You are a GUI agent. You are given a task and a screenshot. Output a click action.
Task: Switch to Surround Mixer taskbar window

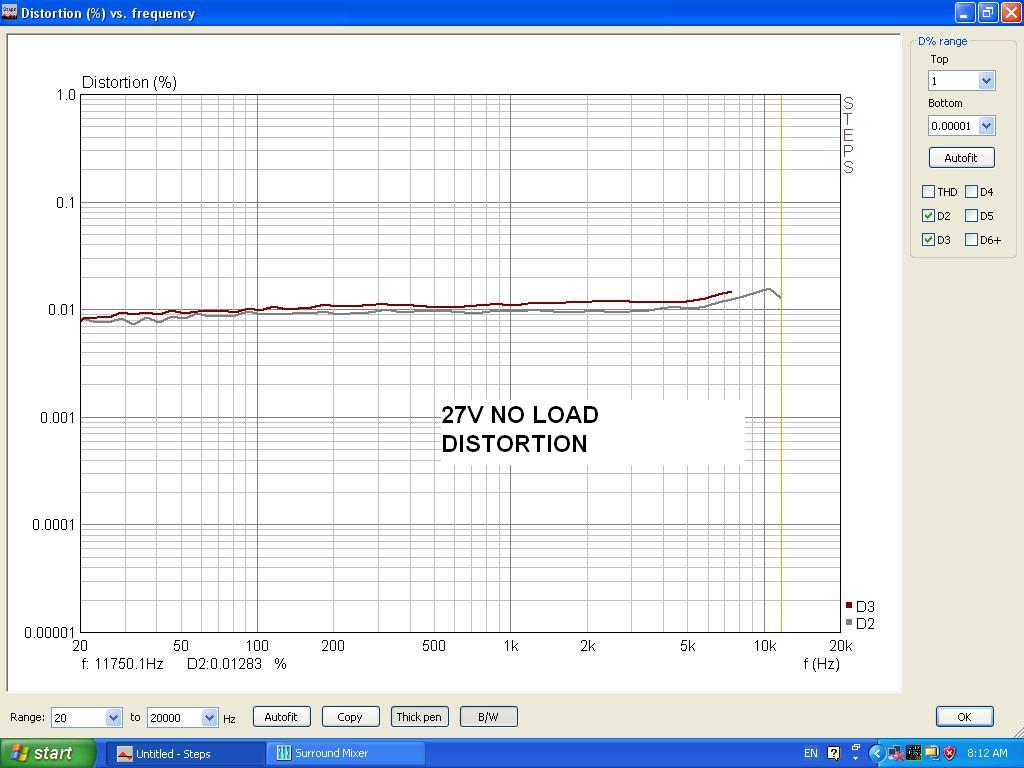point(345,754)
